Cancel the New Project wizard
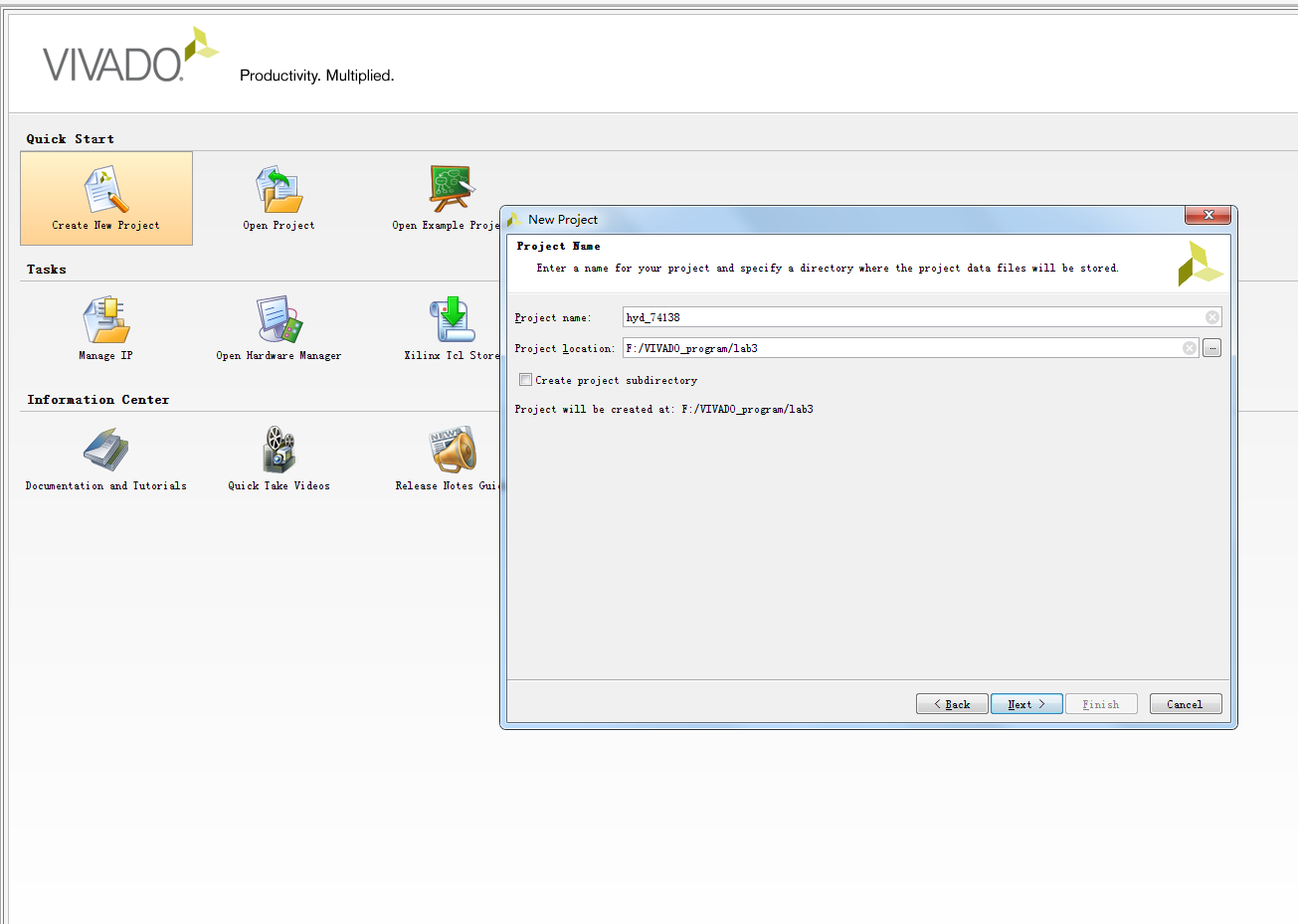Screen dimensions: 1298x924 coord(1185,704)
